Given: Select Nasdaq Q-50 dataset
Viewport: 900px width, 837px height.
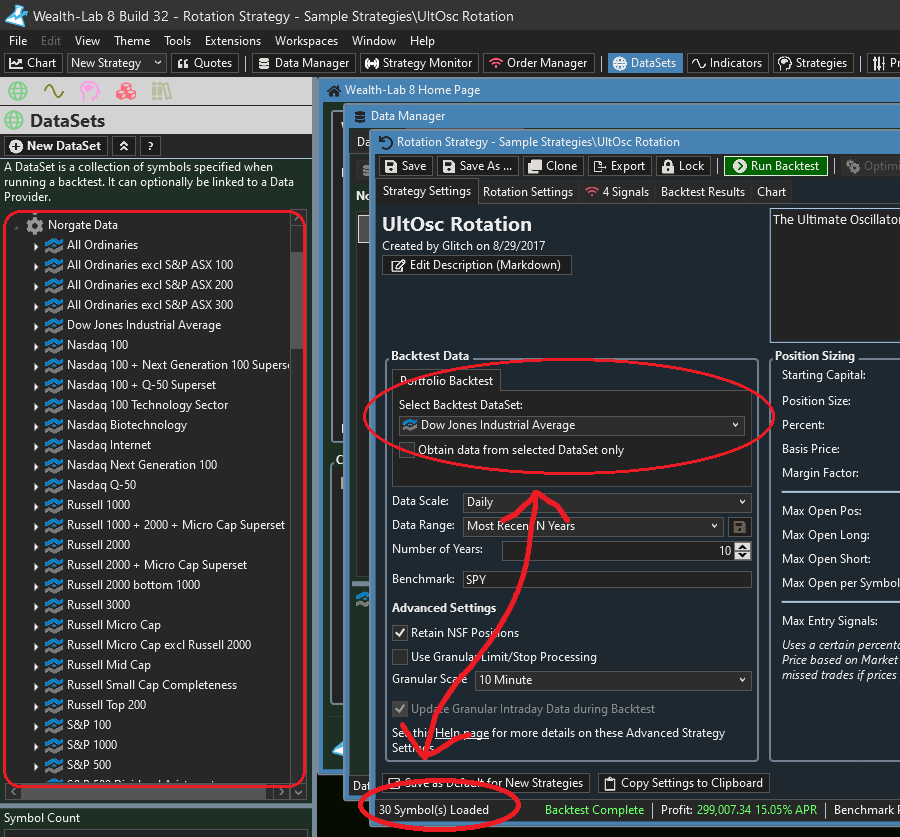Looking at the screenshot, I should tap(102, 485).
